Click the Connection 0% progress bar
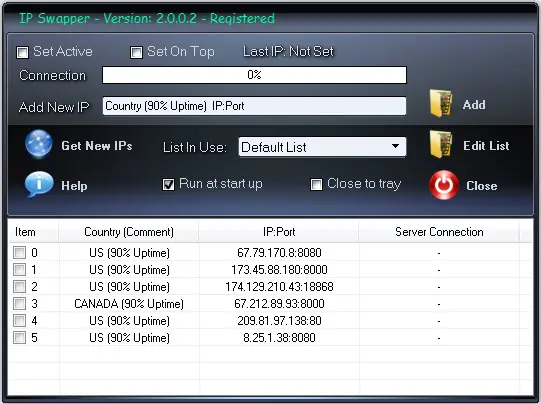Viewport: 541px width, 404px height. (x=254, y=75)
